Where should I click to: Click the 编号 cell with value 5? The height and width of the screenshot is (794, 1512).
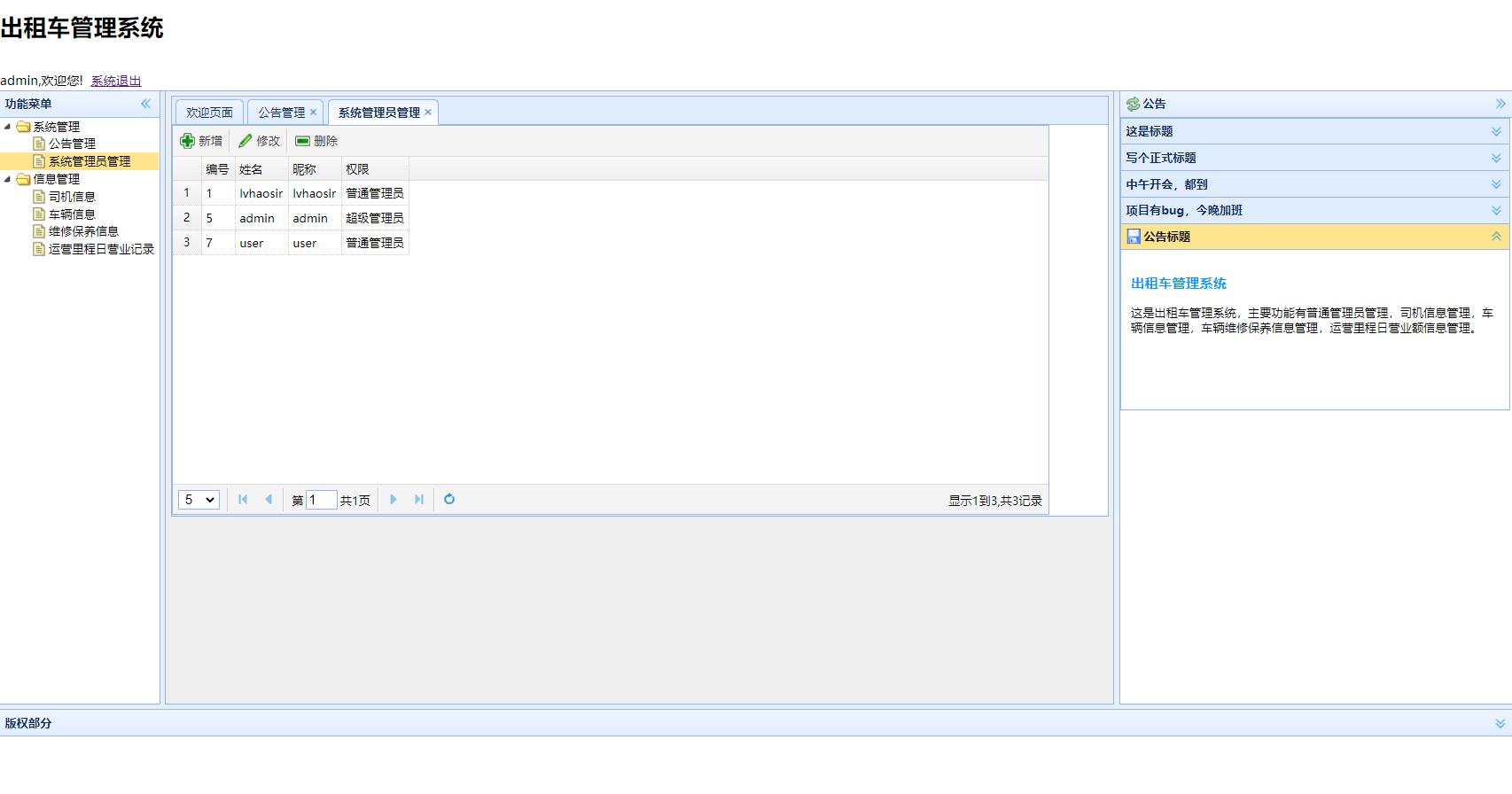(218, 218)
